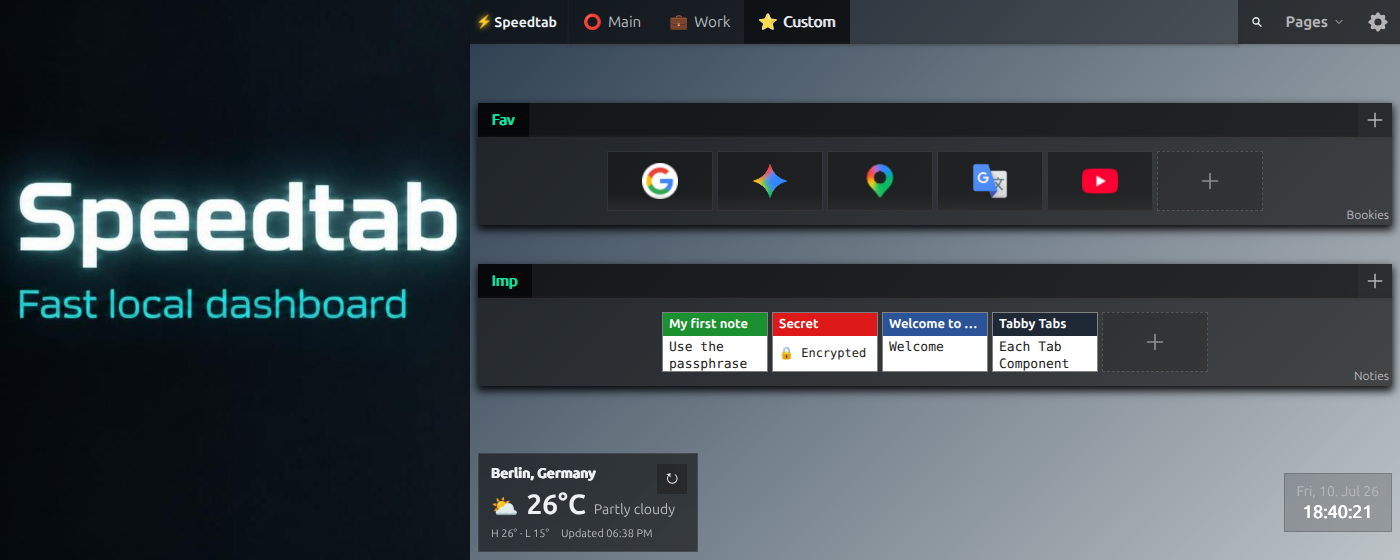
Task: Click the H 26° · L 15° text
Action: 520,534
